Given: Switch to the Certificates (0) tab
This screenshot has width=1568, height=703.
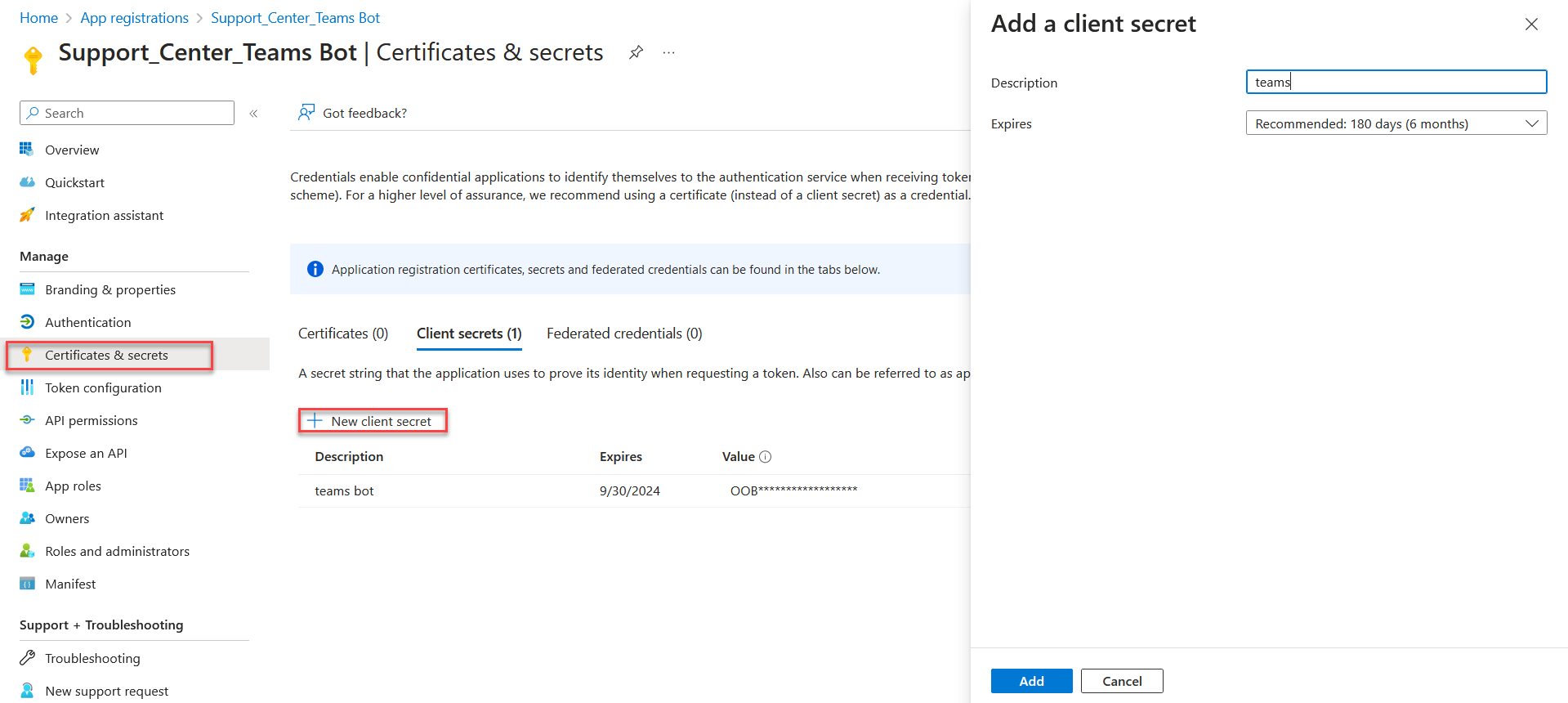Looking at the screenshot, I should tap(343, 334).
